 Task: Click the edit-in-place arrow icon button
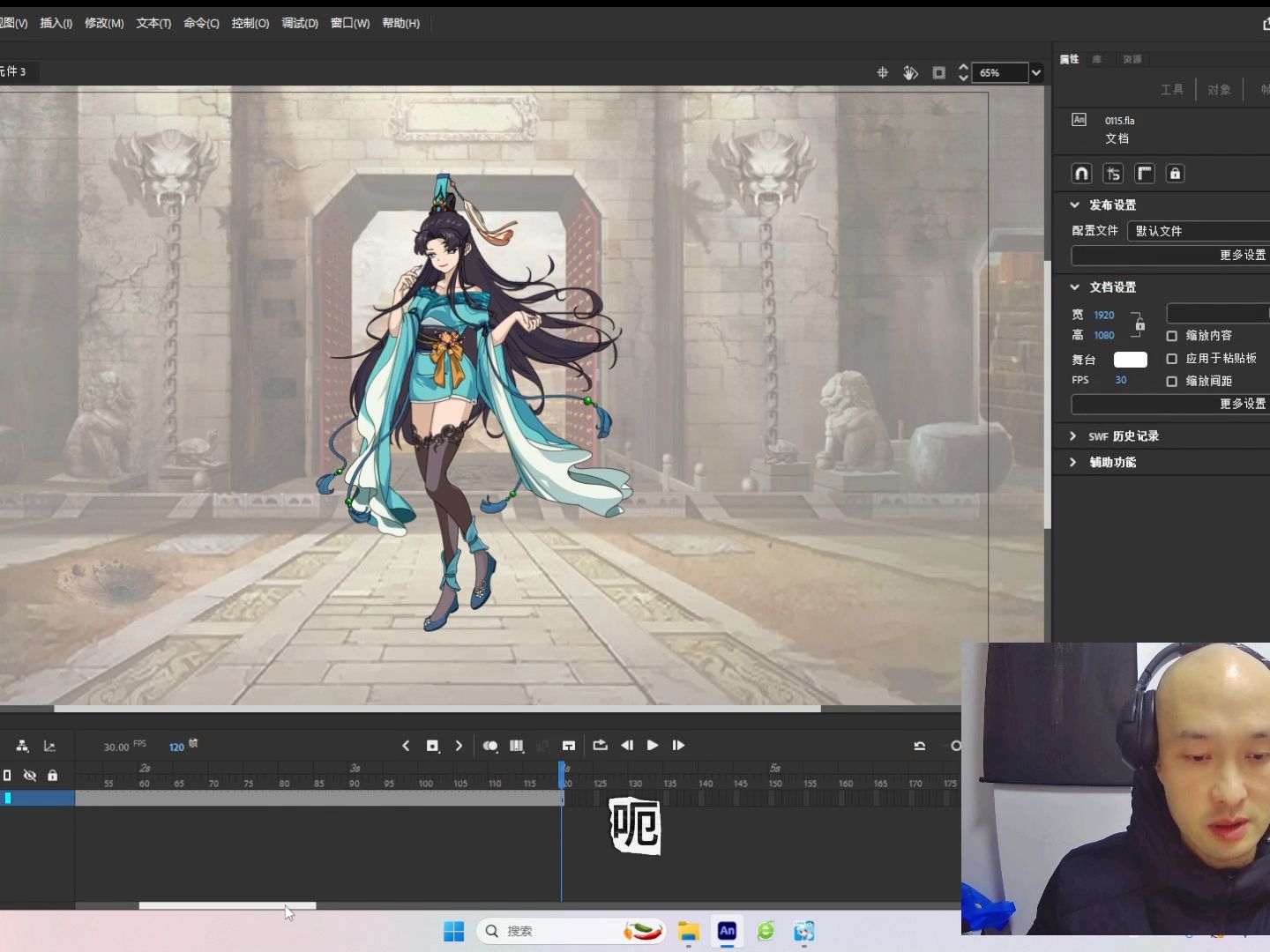pyautogui.click(x=1113, y=174)
